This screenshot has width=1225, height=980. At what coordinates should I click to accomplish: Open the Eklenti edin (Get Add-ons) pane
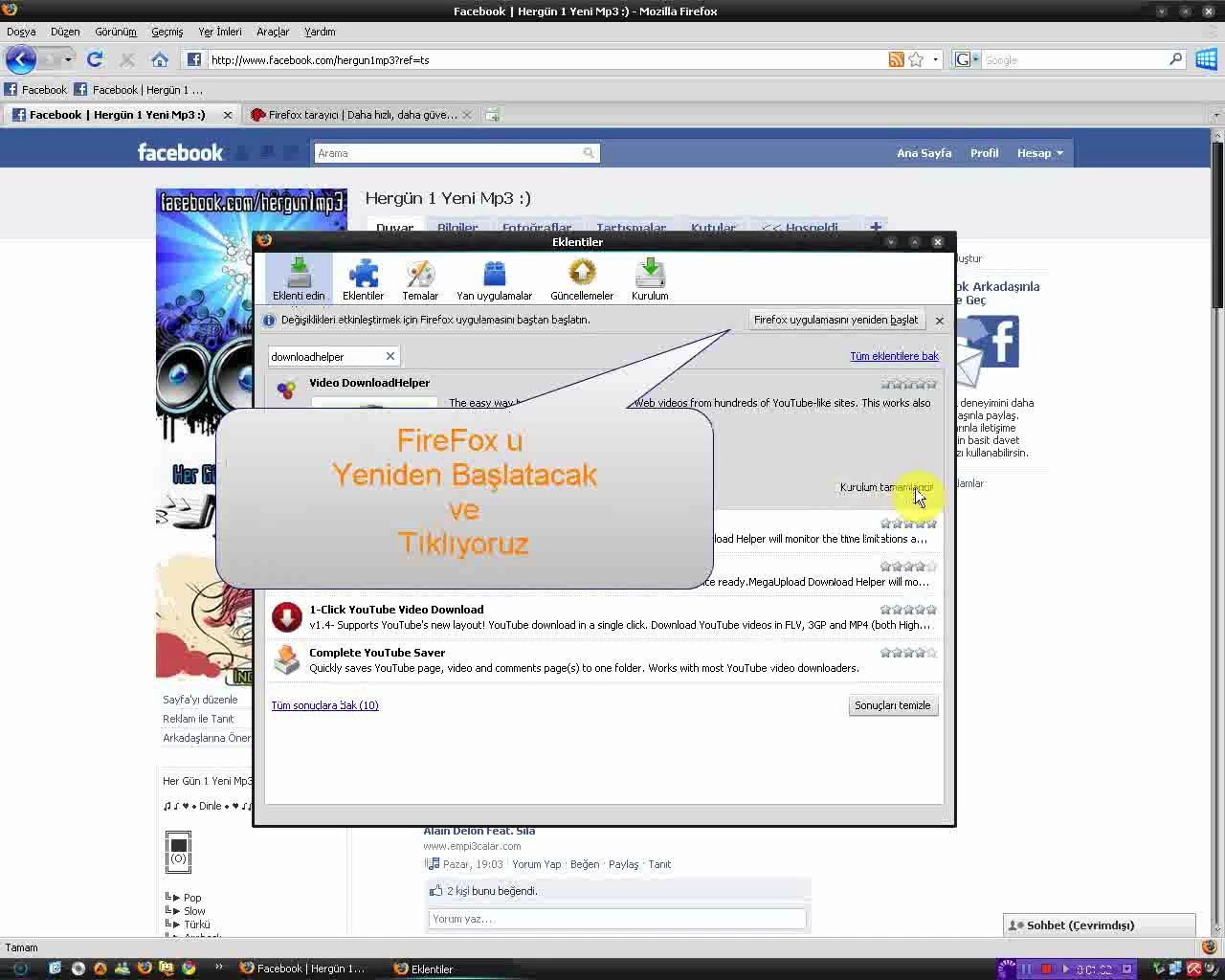299,279
